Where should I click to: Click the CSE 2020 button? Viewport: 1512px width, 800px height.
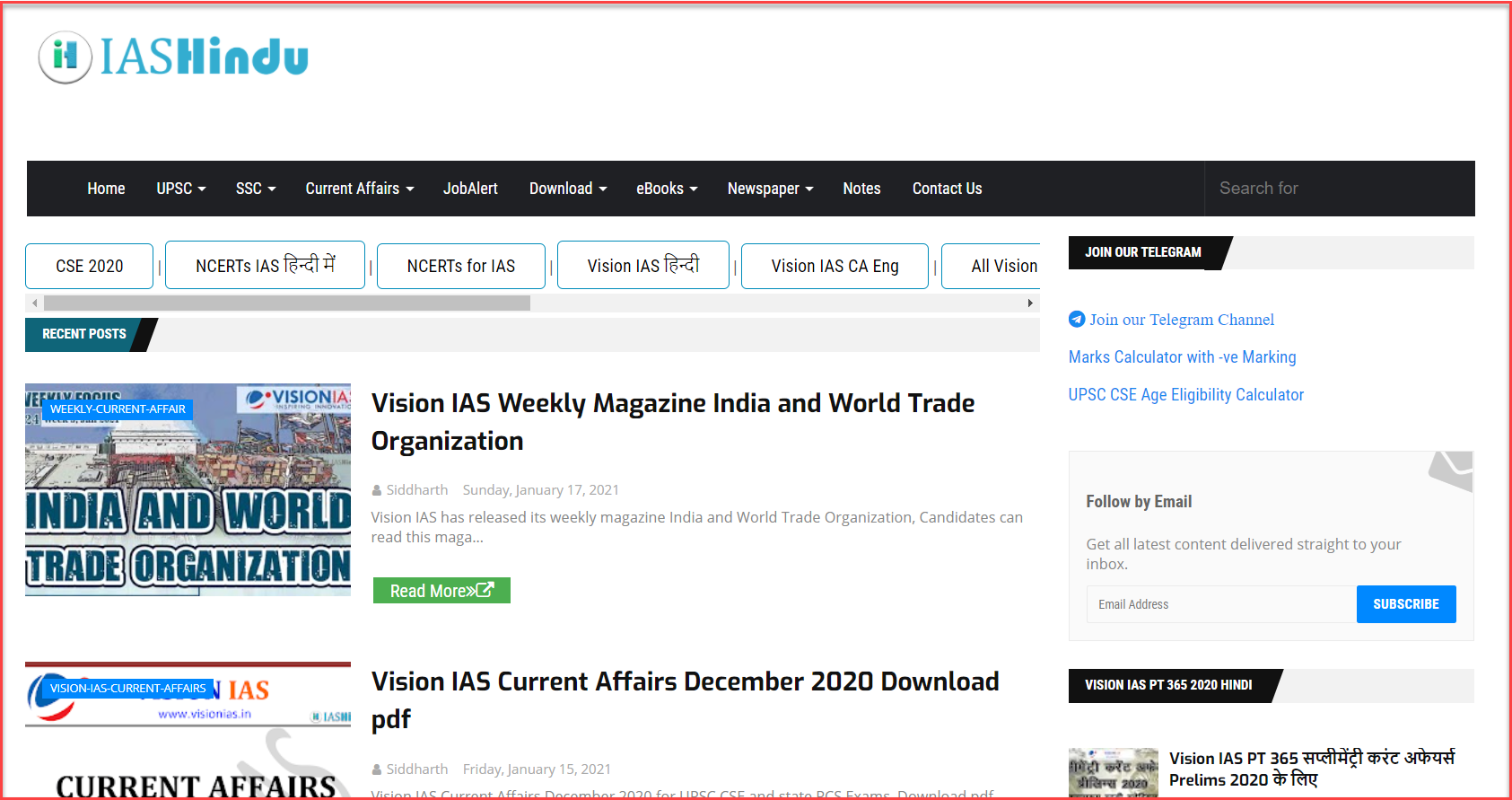[x=90, y=266]
